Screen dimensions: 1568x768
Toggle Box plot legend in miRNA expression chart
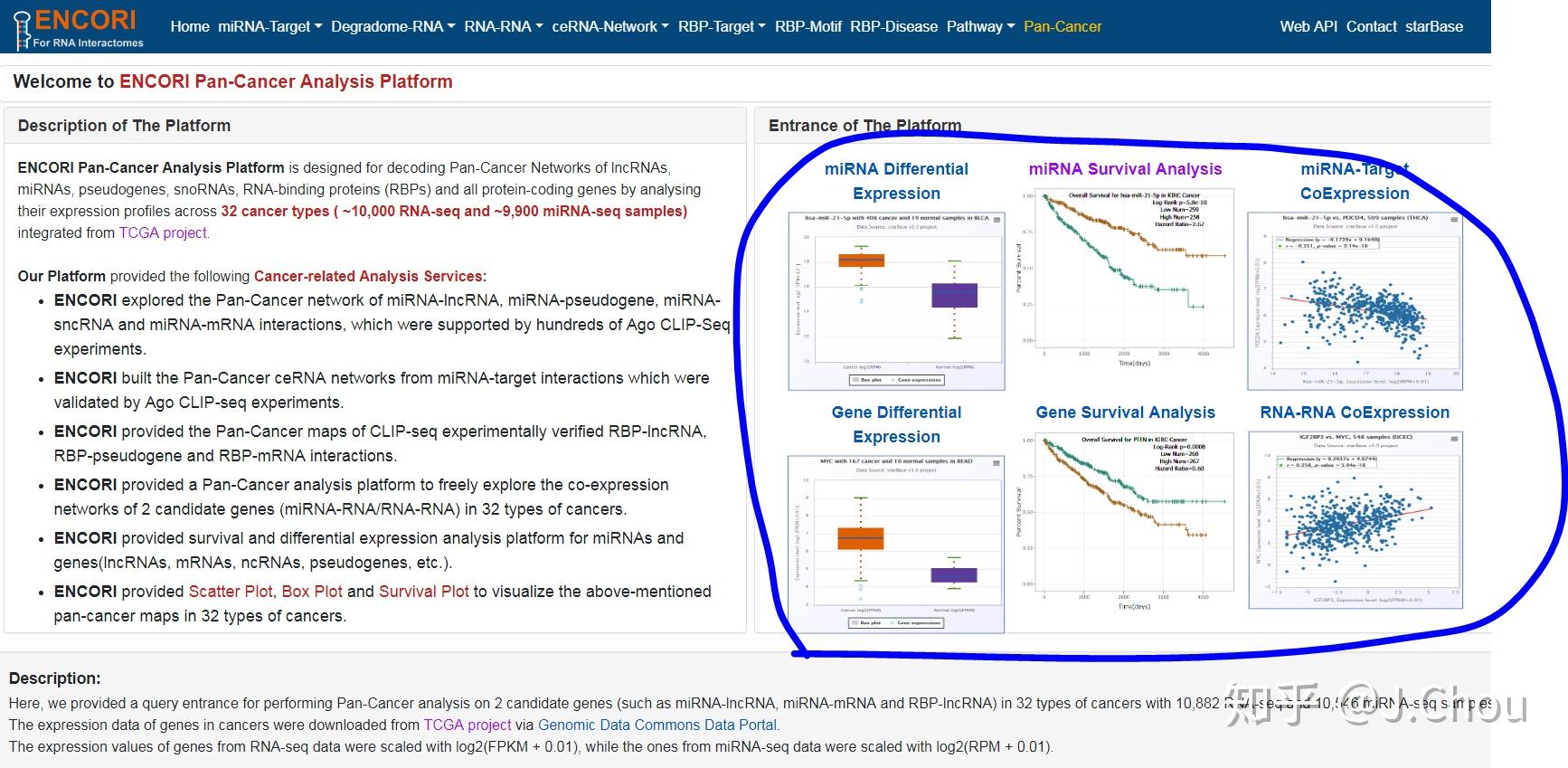click(x=867, y=380)
